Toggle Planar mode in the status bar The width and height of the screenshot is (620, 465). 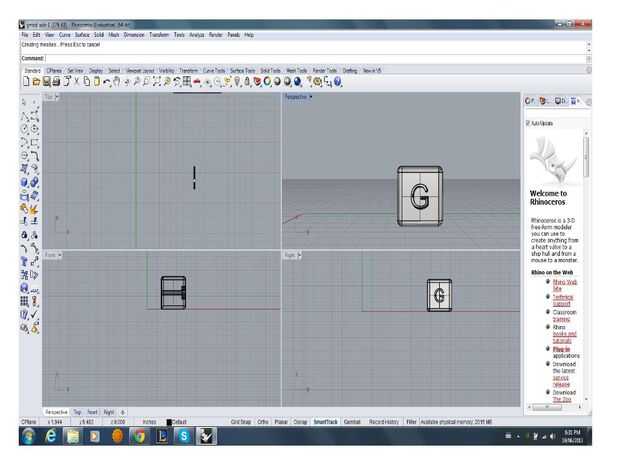click(281, 422)
